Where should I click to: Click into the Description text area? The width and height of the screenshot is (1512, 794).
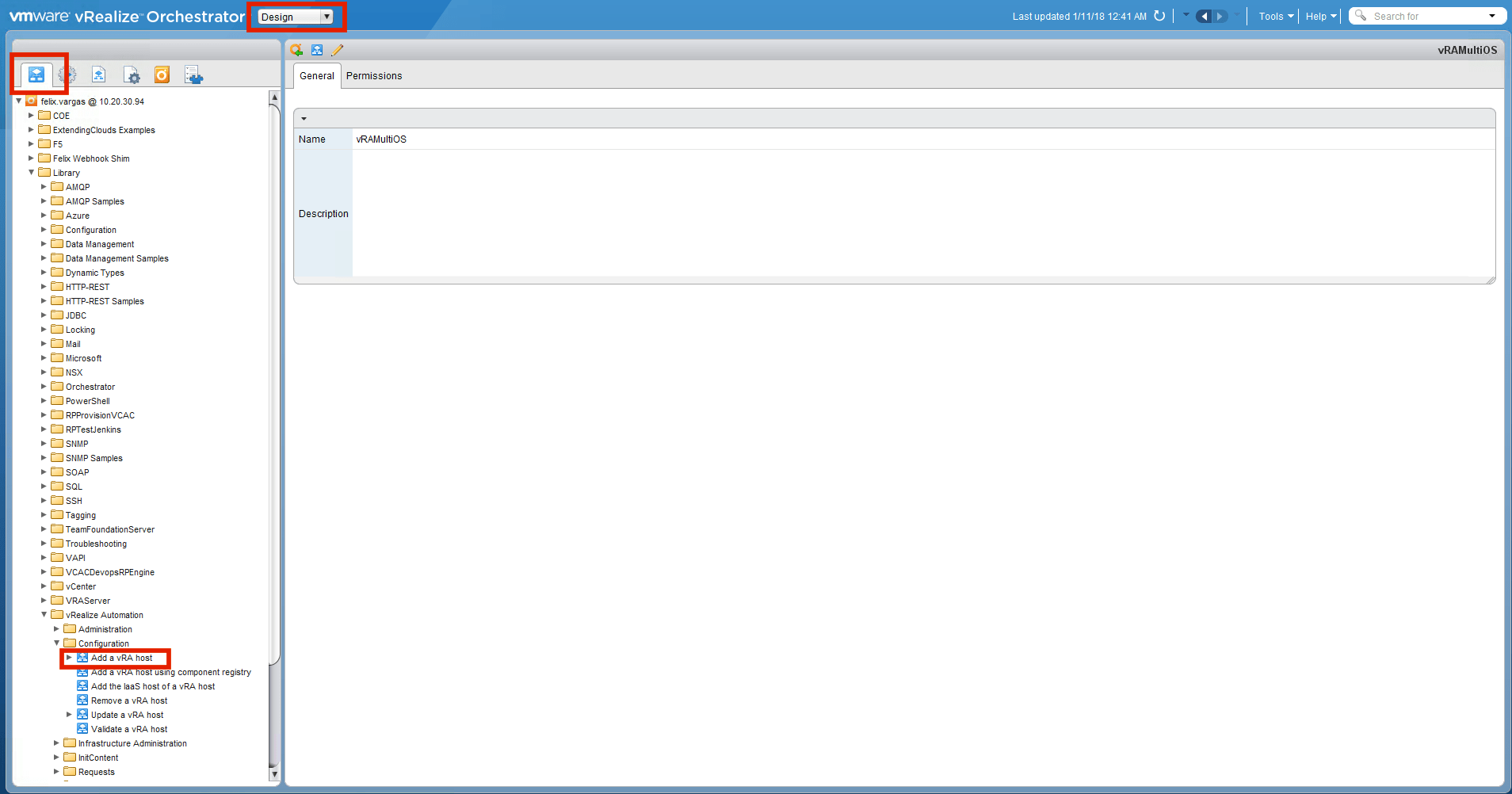point(923,213)
